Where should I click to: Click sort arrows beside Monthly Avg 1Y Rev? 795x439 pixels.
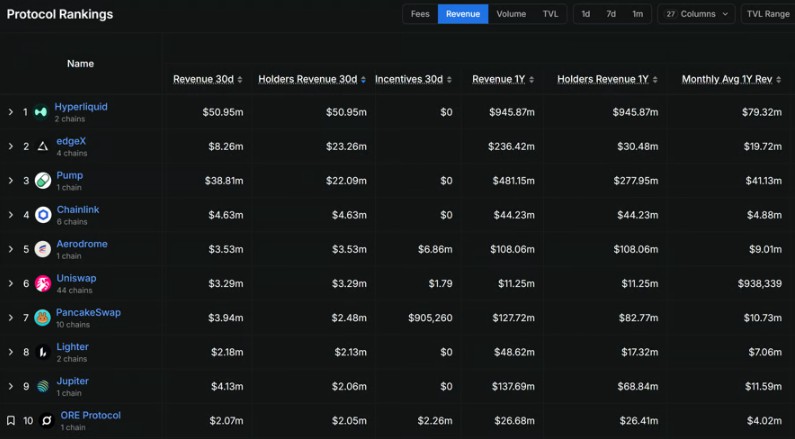click(778, 80)
